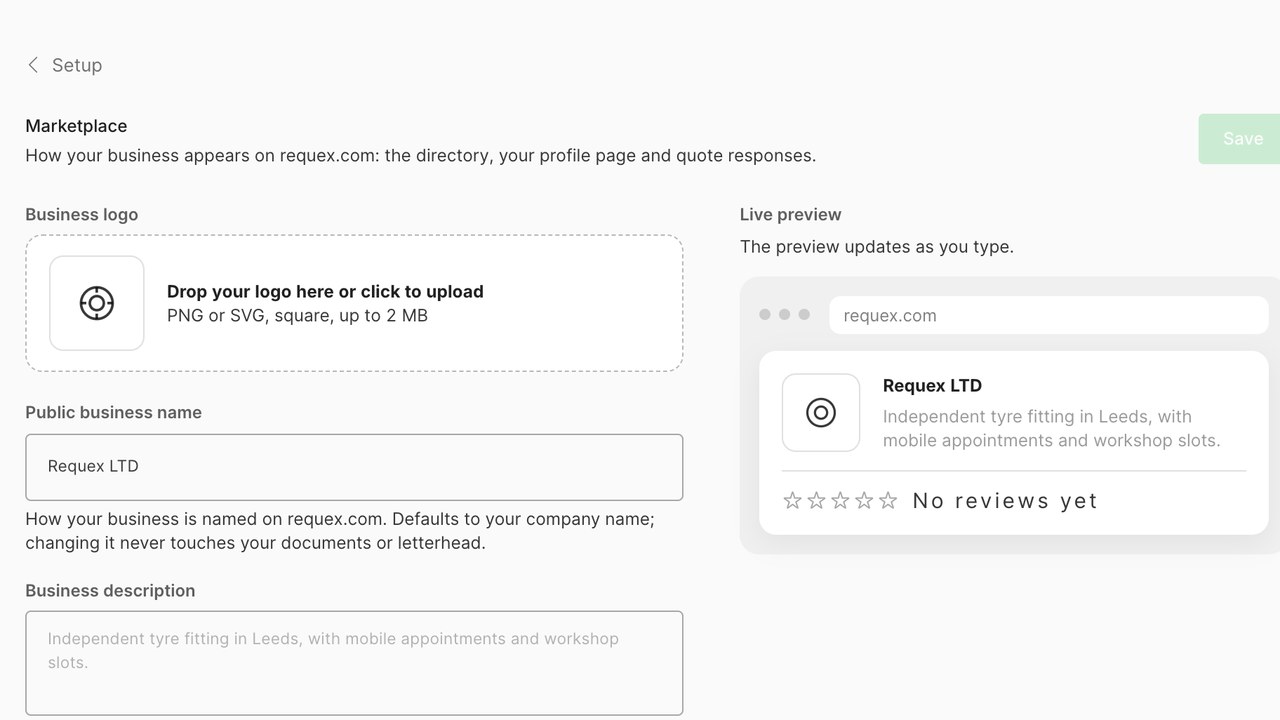
Task: Click the second star in preview rating
Action: [817, 501]
